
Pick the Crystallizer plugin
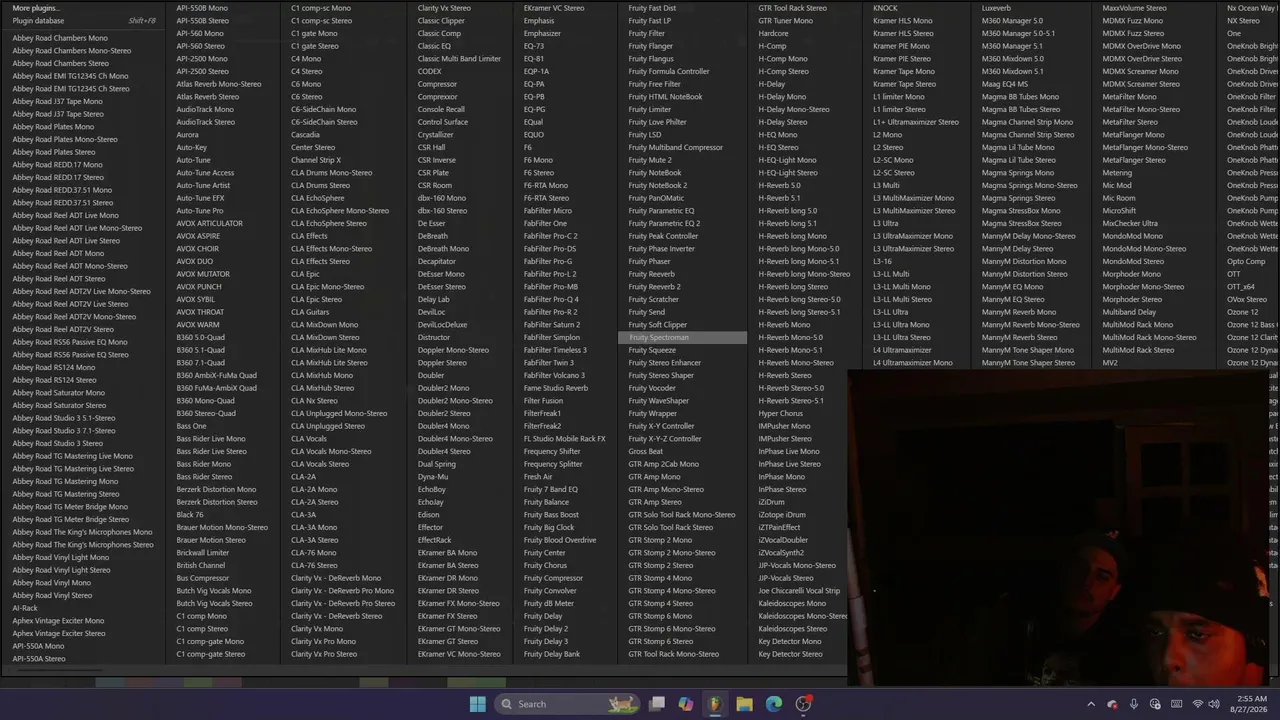pos(436,135)
